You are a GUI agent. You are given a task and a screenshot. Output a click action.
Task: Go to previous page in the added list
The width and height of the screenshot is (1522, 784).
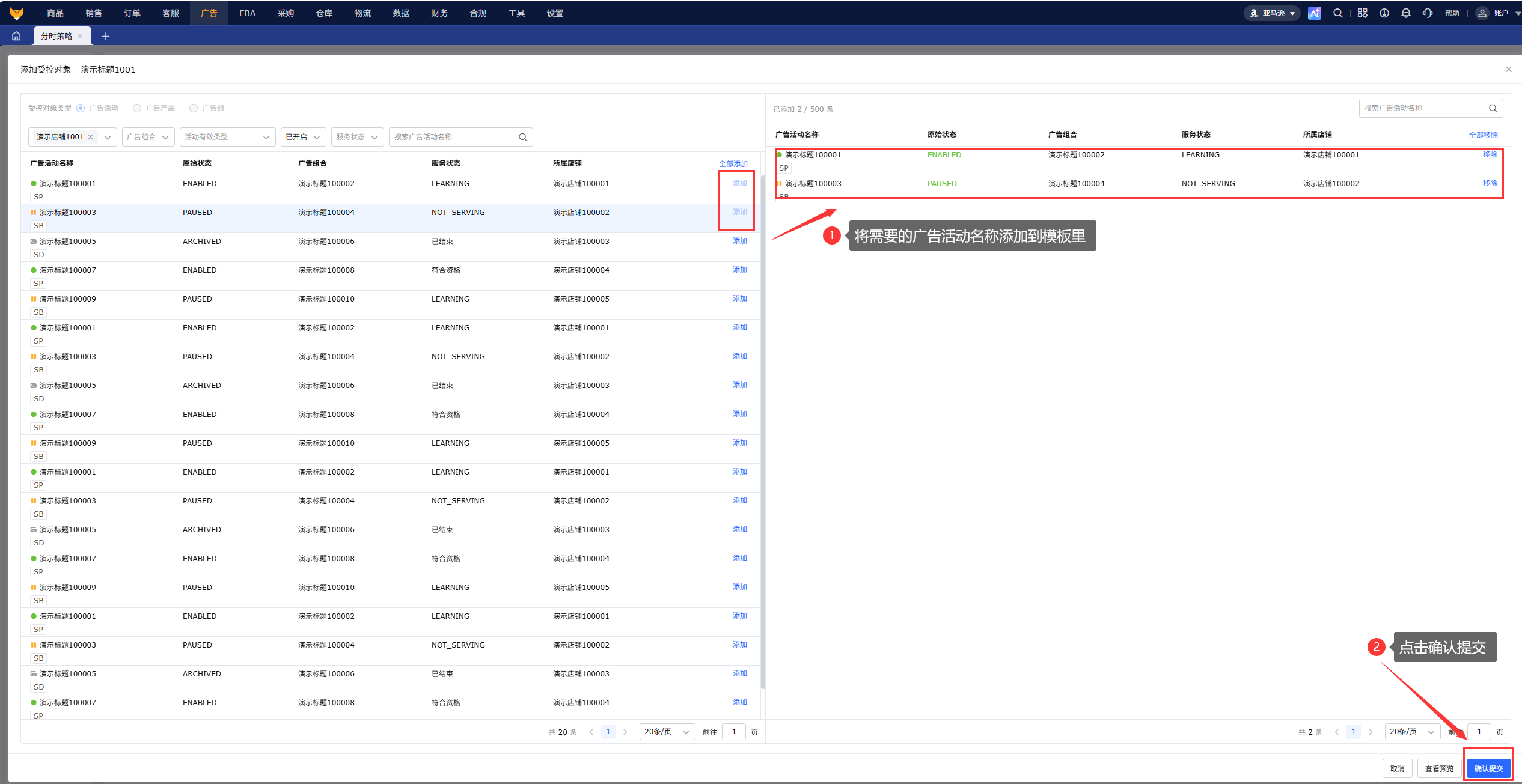(x=1337, y=732)
